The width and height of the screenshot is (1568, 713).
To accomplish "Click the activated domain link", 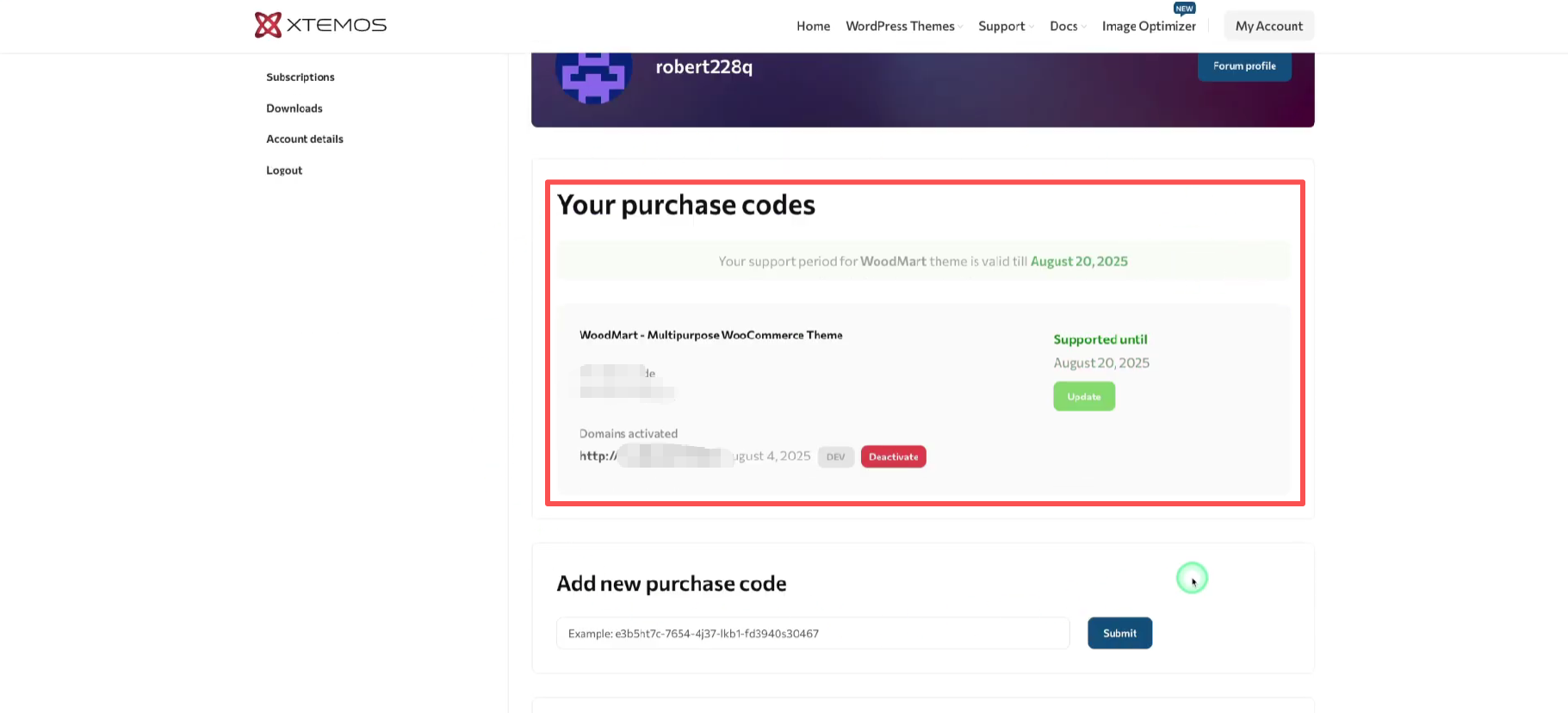I will [x=654, y=456].
